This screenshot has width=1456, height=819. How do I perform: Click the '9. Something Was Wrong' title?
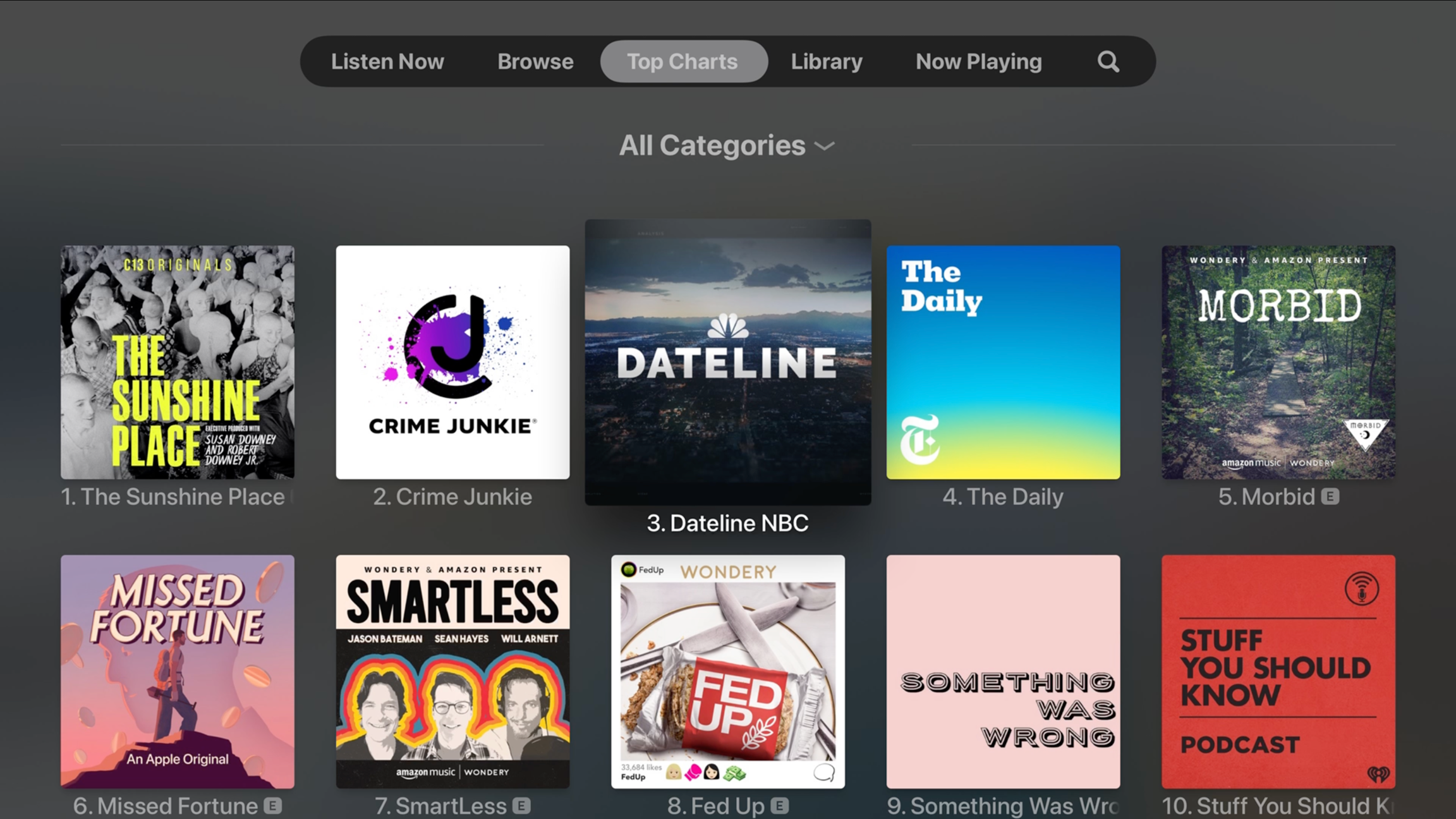coord(1003,806)
